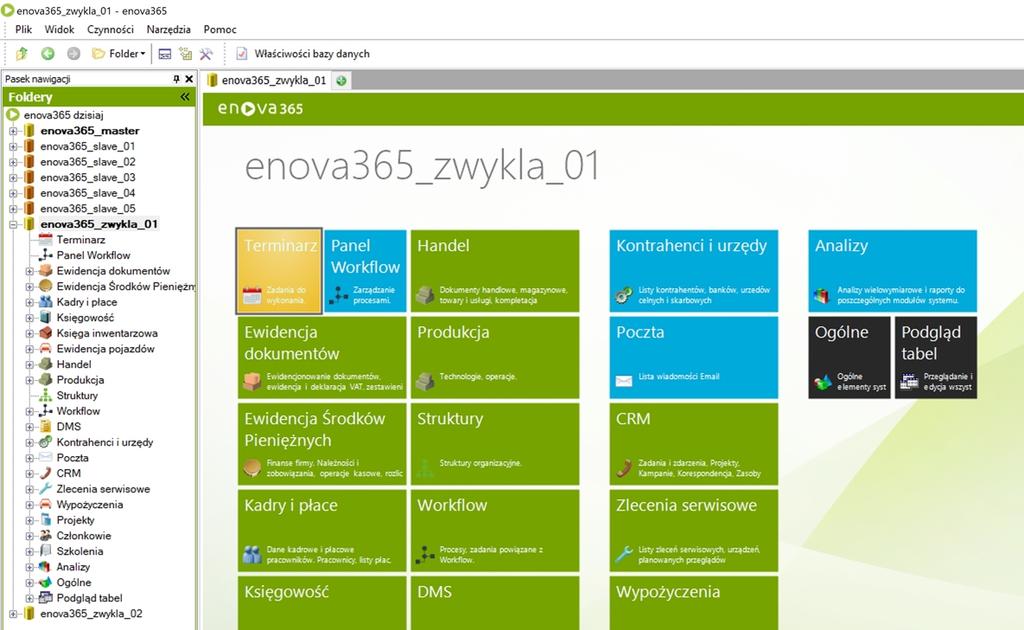The width and height of the screenshot is (1024, 630).
Task: Open Ewidencja Środków Pieniężnych tile
Action: pos(322,444)
